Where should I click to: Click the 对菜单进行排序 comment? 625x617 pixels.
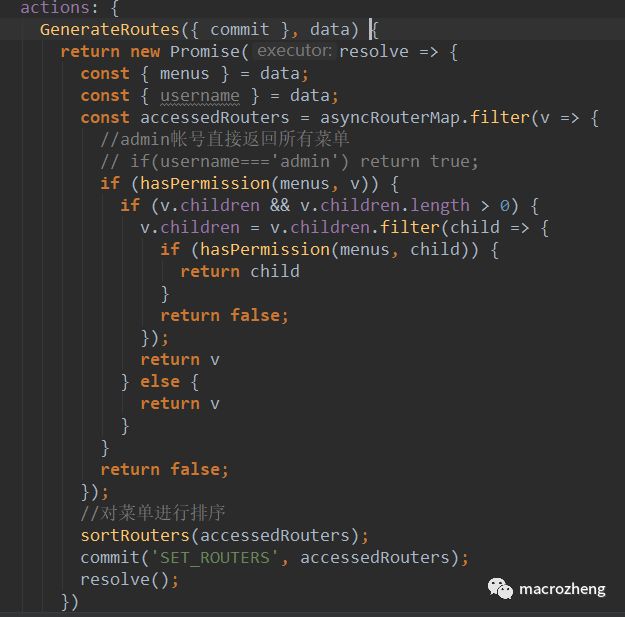(155, 513)
